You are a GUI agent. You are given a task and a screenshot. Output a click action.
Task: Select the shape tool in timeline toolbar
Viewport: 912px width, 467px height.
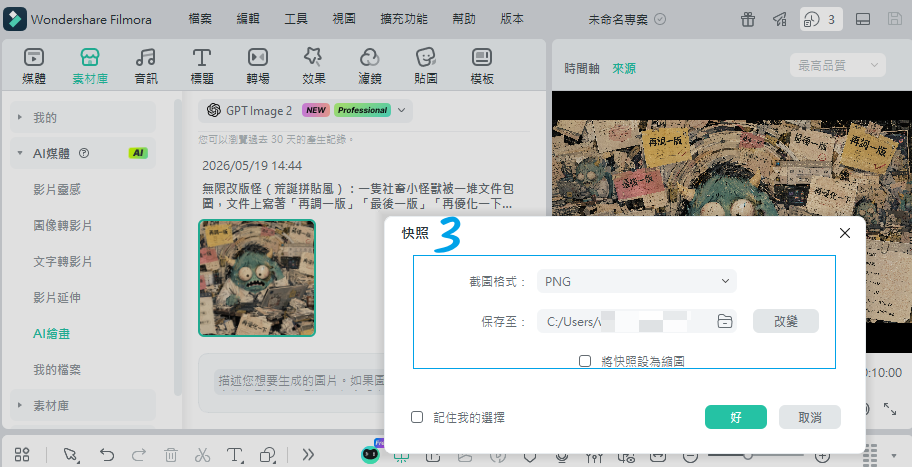click(x=268, y=454)
